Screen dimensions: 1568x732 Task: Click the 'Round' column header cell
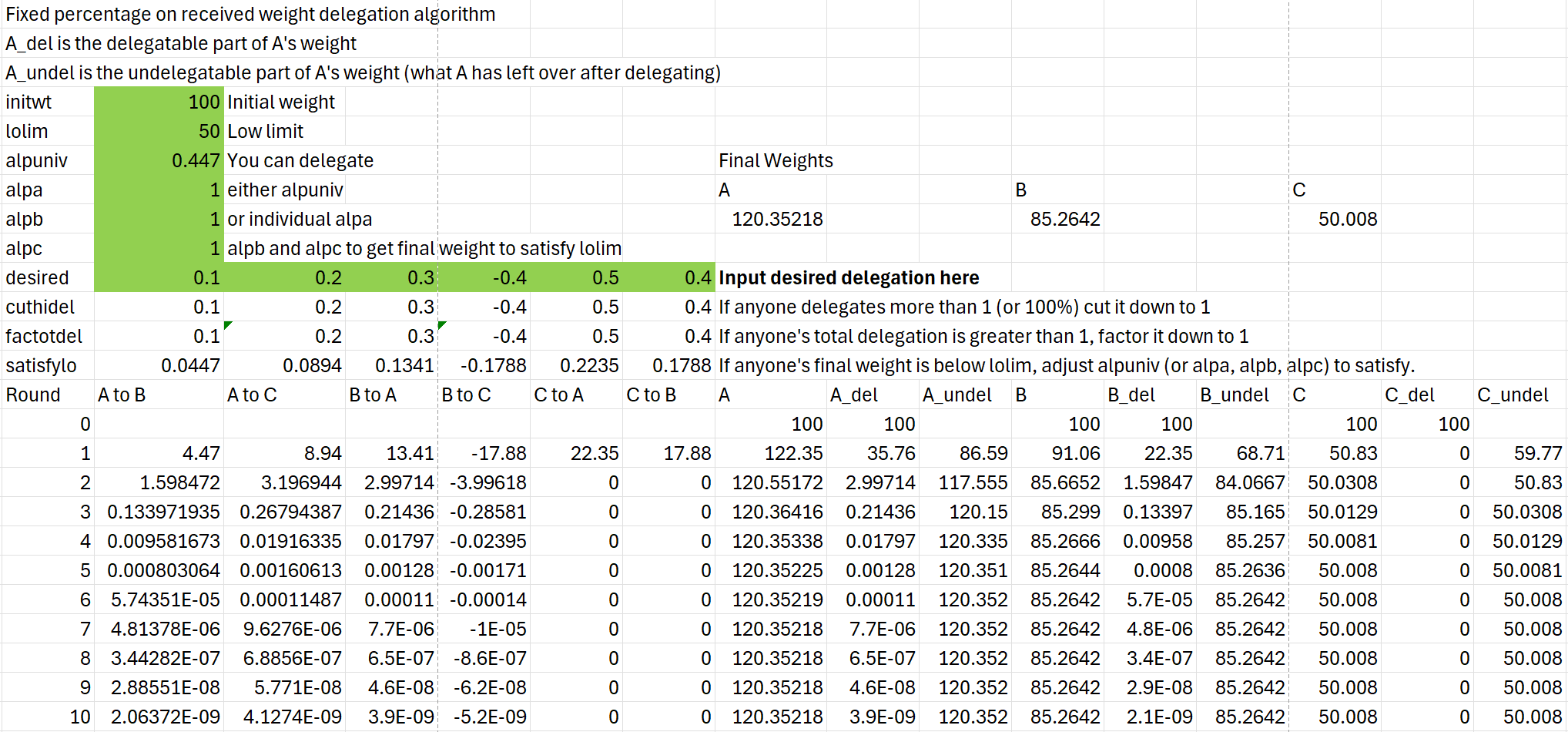(x=48, y=395)
